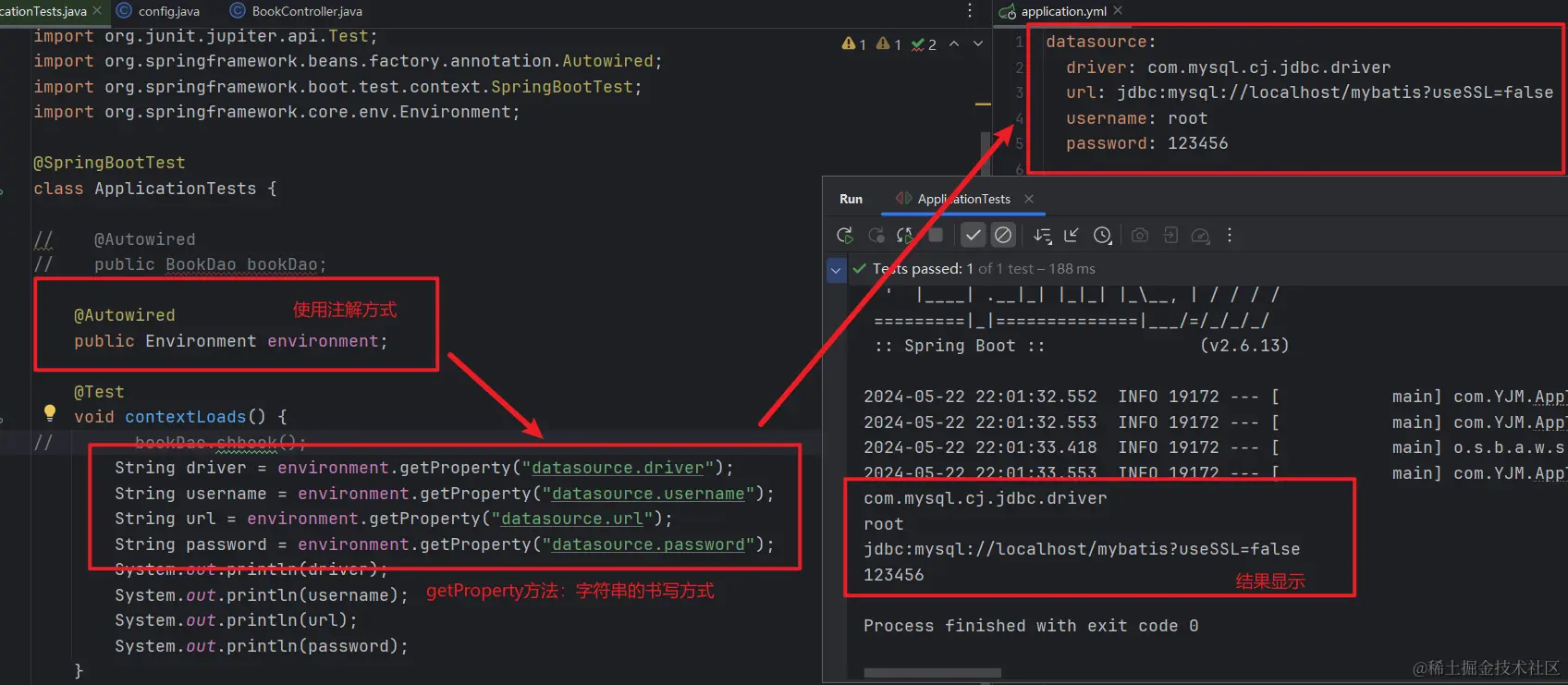Click the Exit icon in Run toolbar

1170,236
